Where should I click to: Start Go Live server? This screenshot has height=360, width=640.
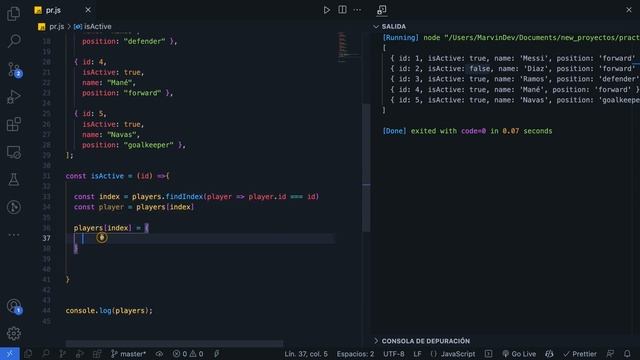[519, 354]
